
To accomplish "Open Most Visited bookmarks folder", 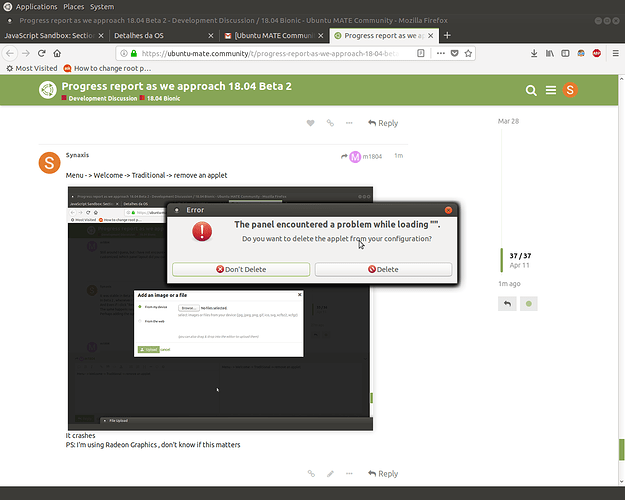I will tap(32, 68).
